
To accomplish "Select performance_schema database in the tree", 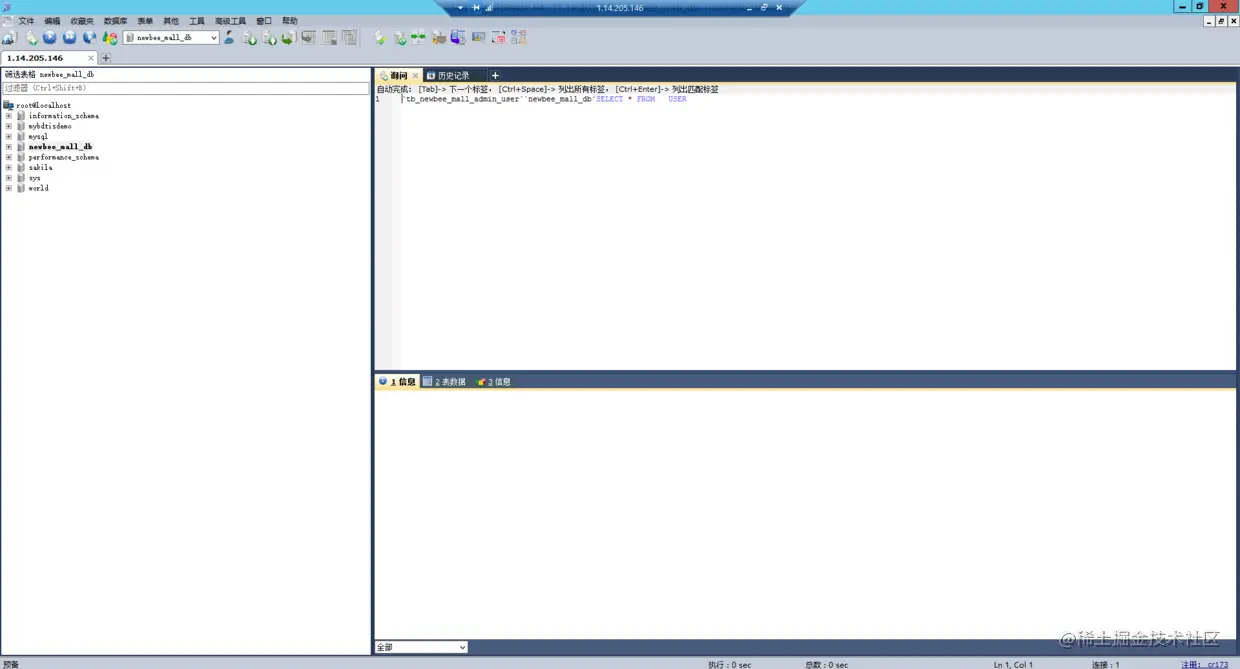I will [x=63, y=157].
